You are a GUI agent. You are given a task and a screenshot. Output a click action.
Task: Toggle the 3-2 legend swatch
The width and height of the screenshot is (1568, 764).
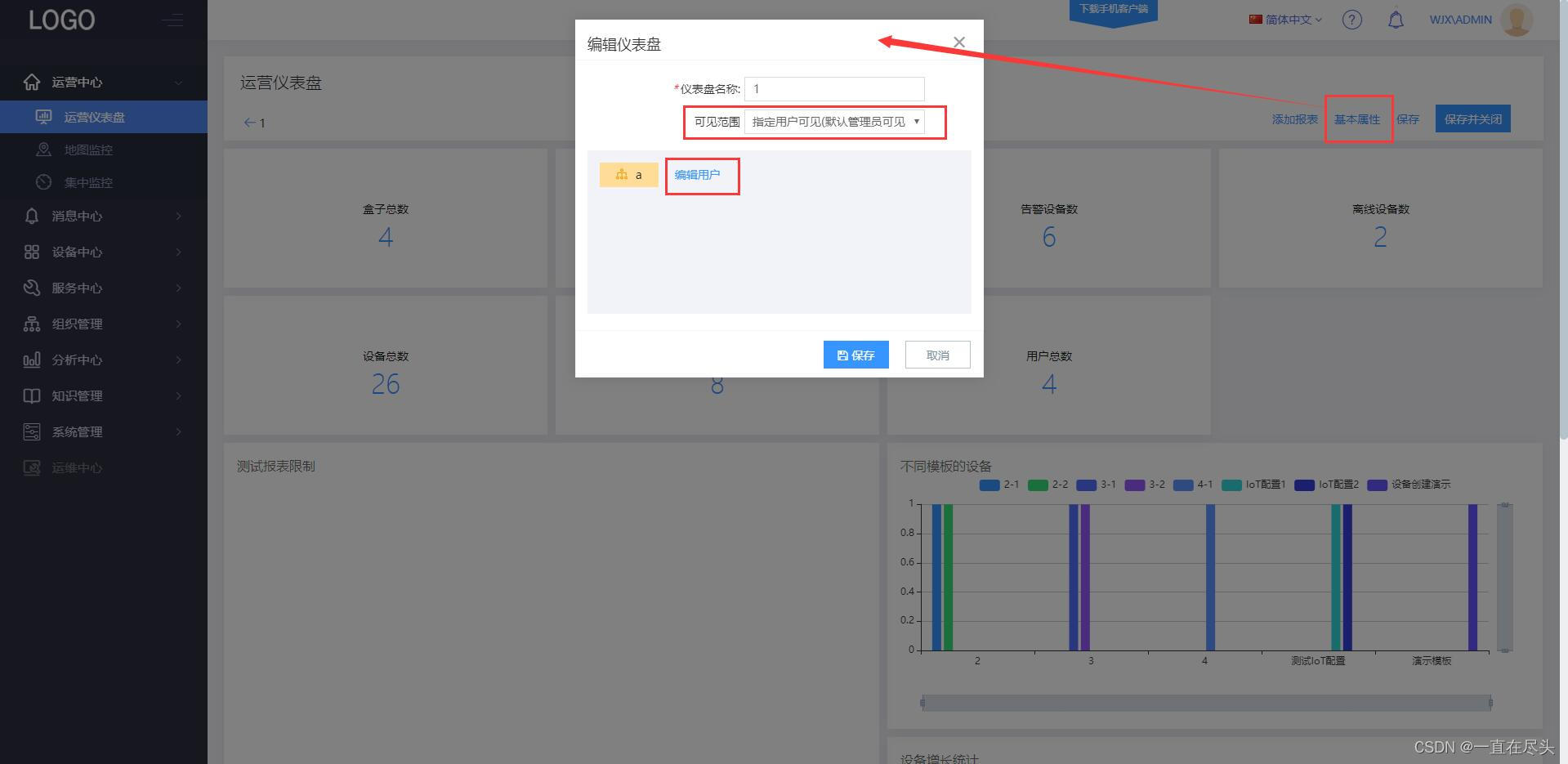pos(1134,485)
